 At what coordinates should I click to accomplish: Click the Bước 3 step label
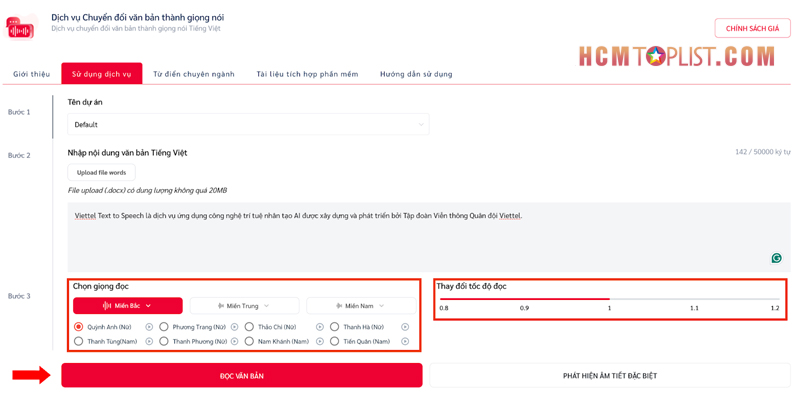point(19,296)
